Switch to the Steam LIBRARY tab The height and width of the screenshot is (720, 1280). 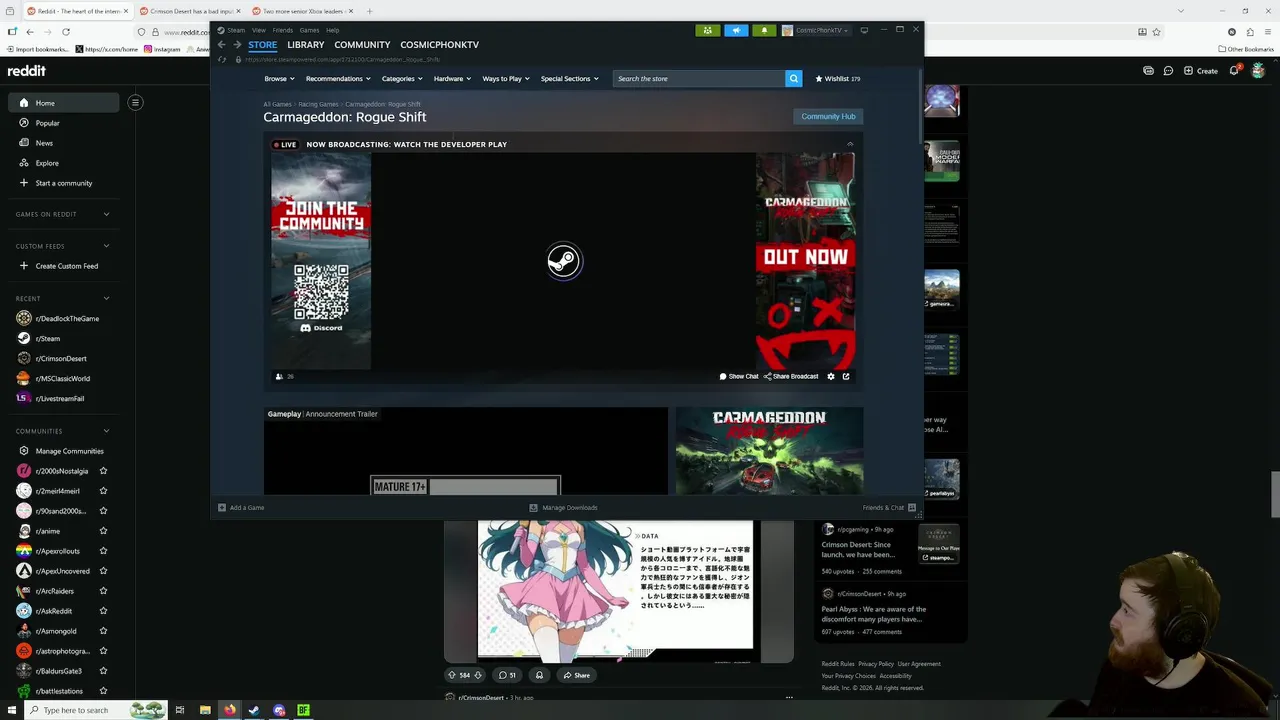click(305, 45)
